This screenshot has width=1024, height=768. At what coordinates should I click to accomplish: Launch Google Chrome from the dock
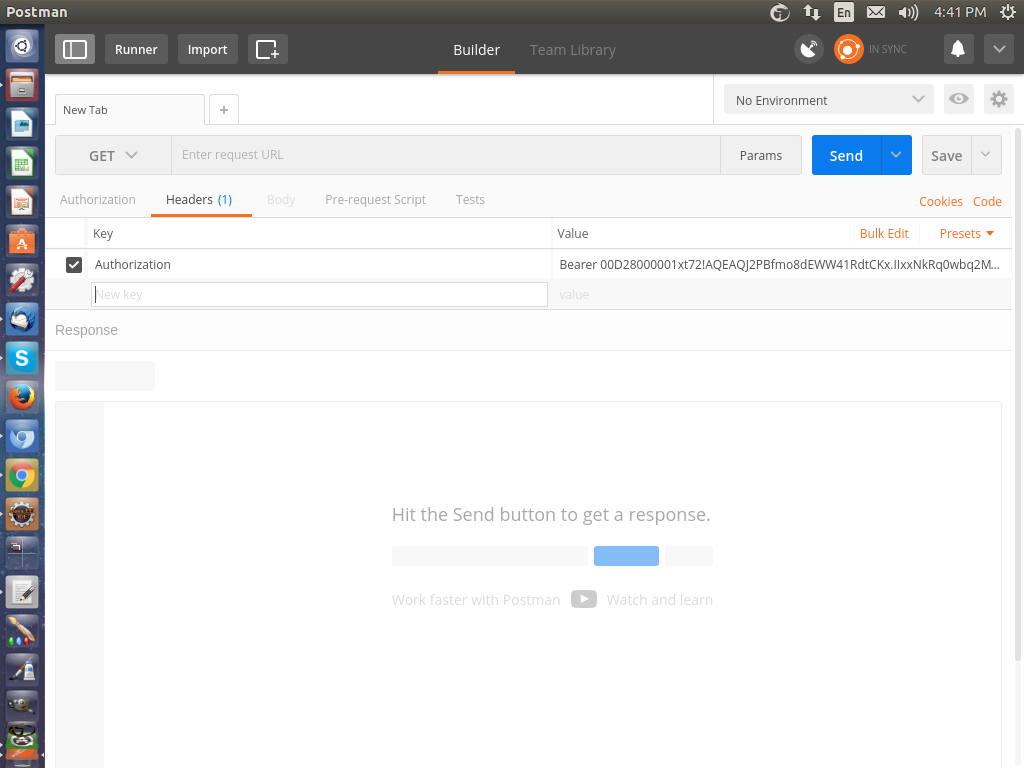coord(22,475)
